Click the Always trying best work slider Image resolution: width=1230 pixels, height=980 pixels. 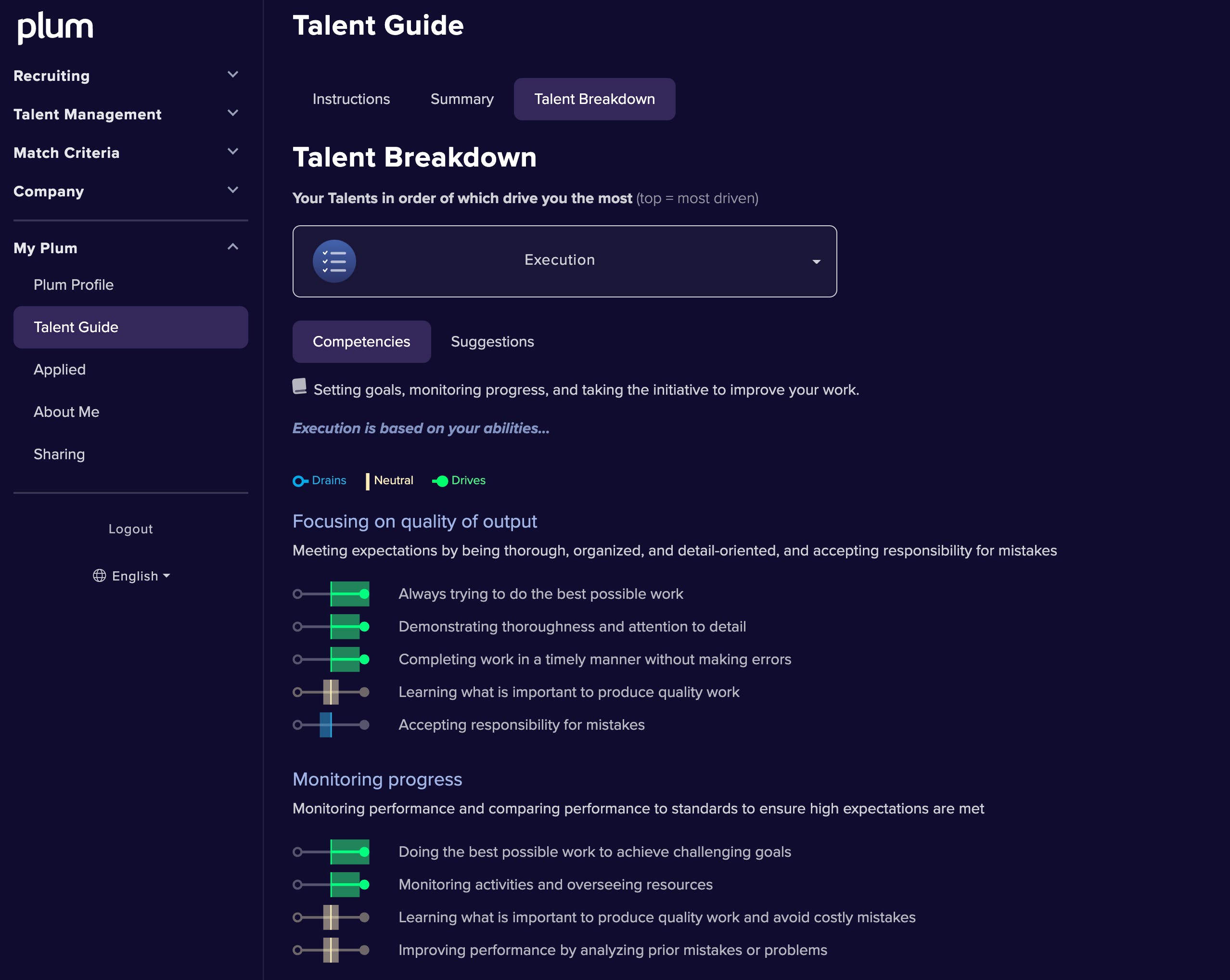(x=331, y=594)
